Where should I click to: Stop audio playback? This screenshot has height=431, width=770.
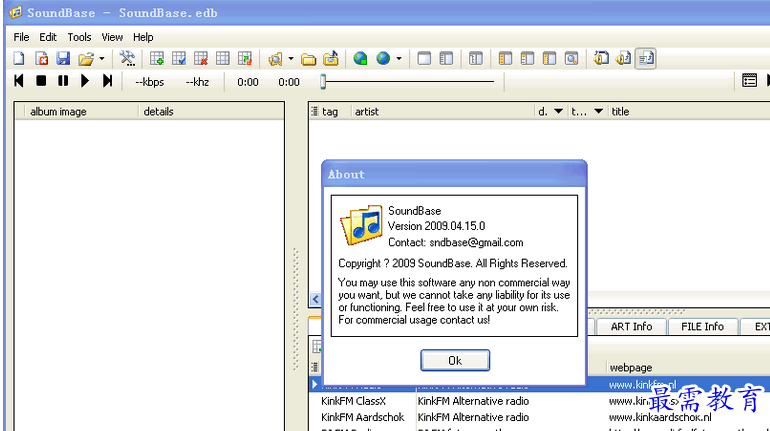41,81
